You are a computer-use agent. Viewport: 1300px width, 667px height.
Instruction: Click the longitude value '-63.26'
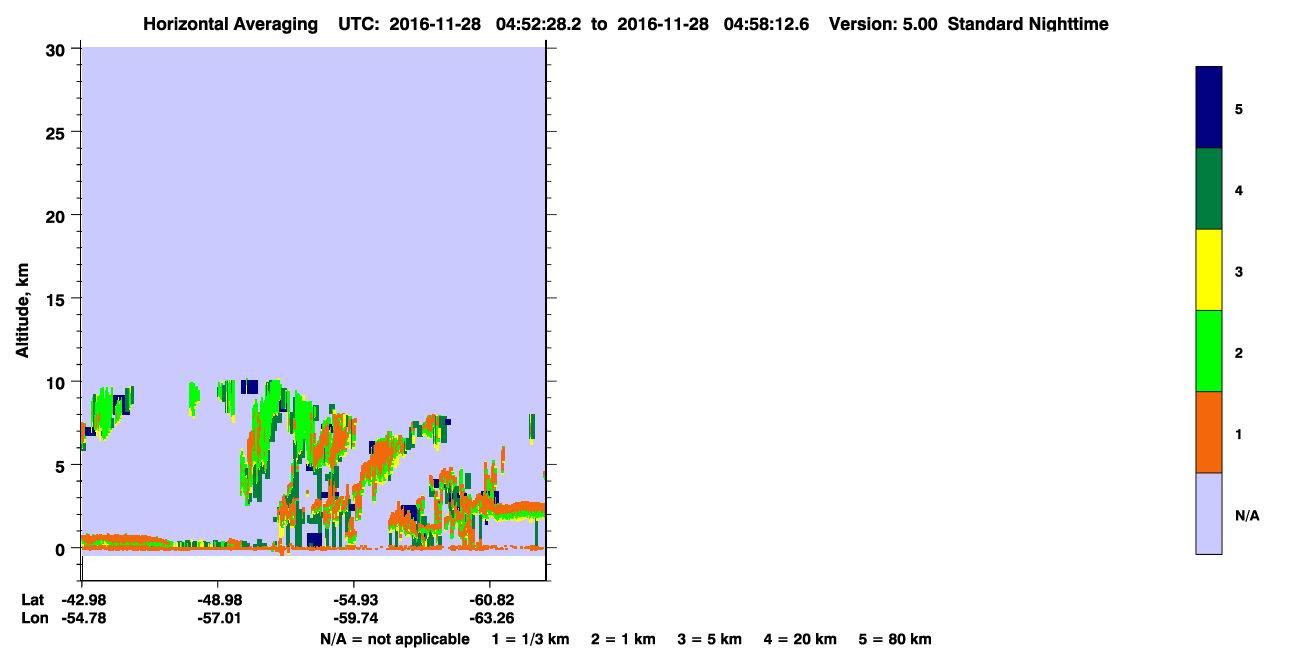(x=490, y=619)
